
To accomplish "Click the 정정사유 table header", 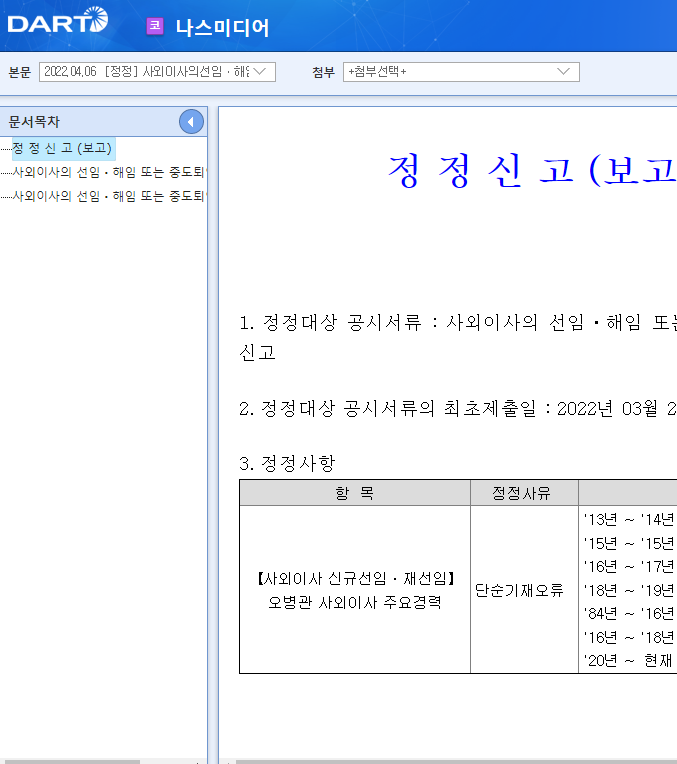I will click(x=524, y=493).
